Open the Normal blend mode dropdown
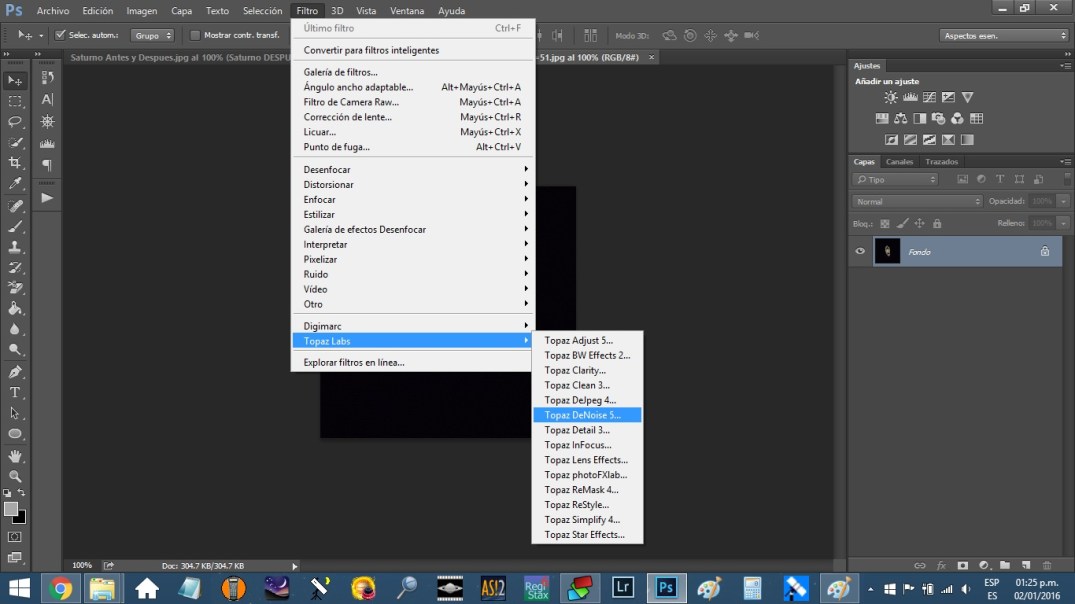Image resolution: width=1075 pixels, height=604 pixels. click(x=918, y=201)
